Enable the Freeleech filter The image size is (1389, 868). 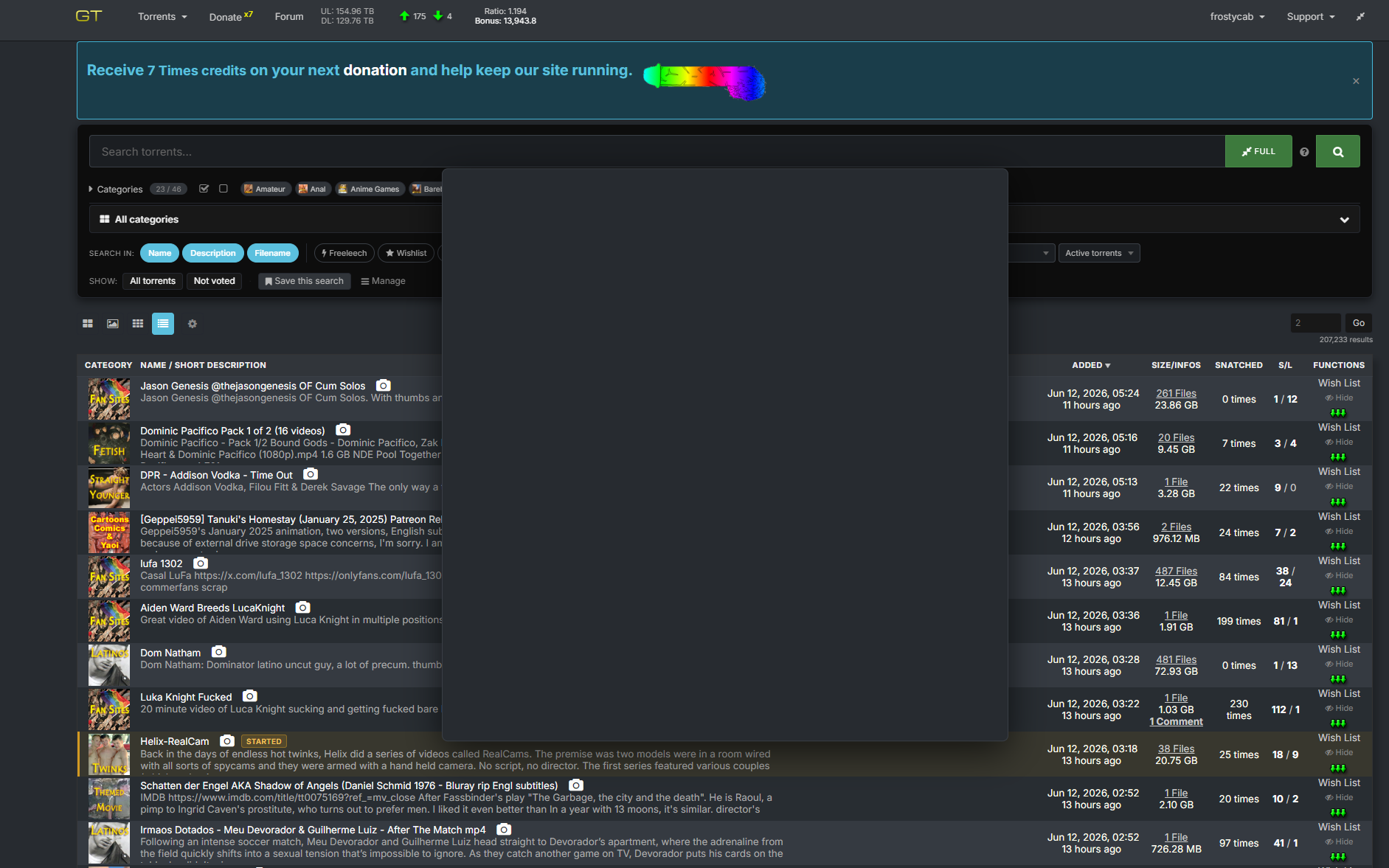pos(344,253)
